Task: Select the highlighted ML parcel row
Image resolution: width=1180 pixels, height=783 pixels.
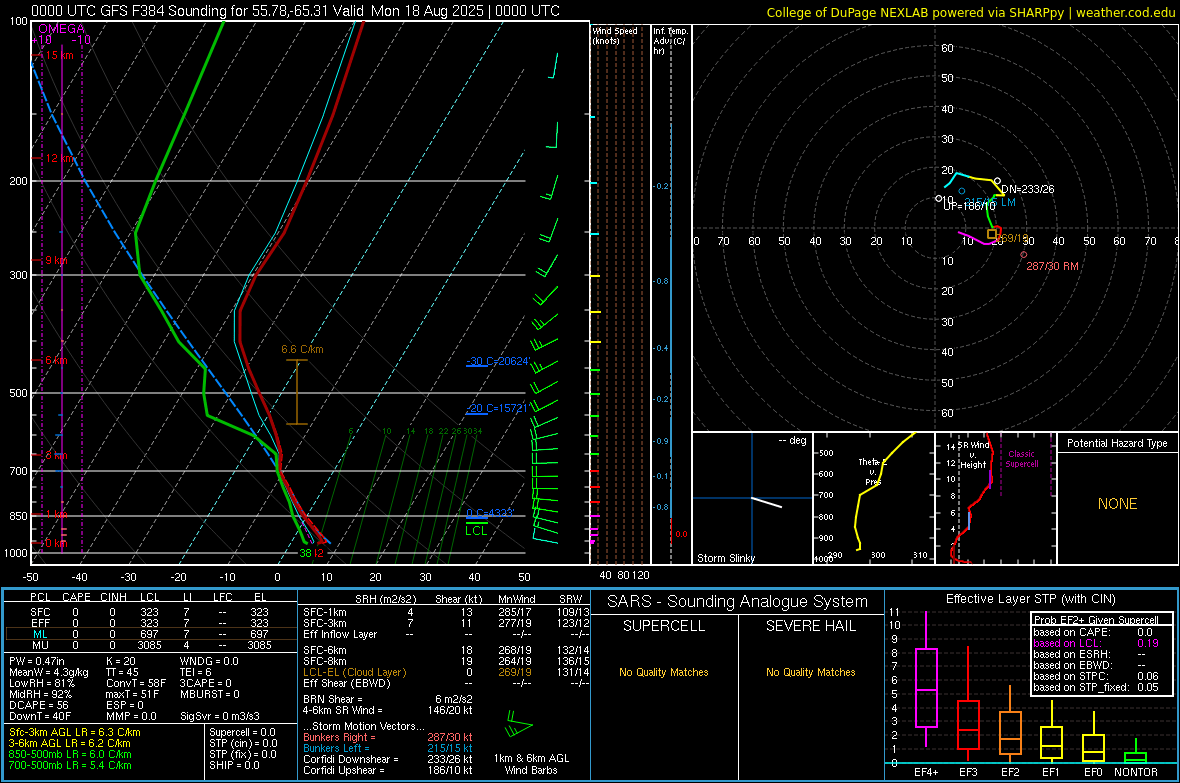Action: point(151,634)
